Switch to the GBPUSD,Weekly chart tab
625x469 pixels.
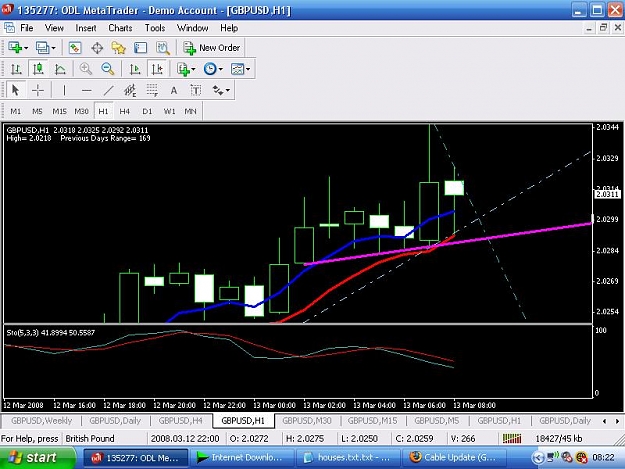pyautogui.click(x=41, y=421)
